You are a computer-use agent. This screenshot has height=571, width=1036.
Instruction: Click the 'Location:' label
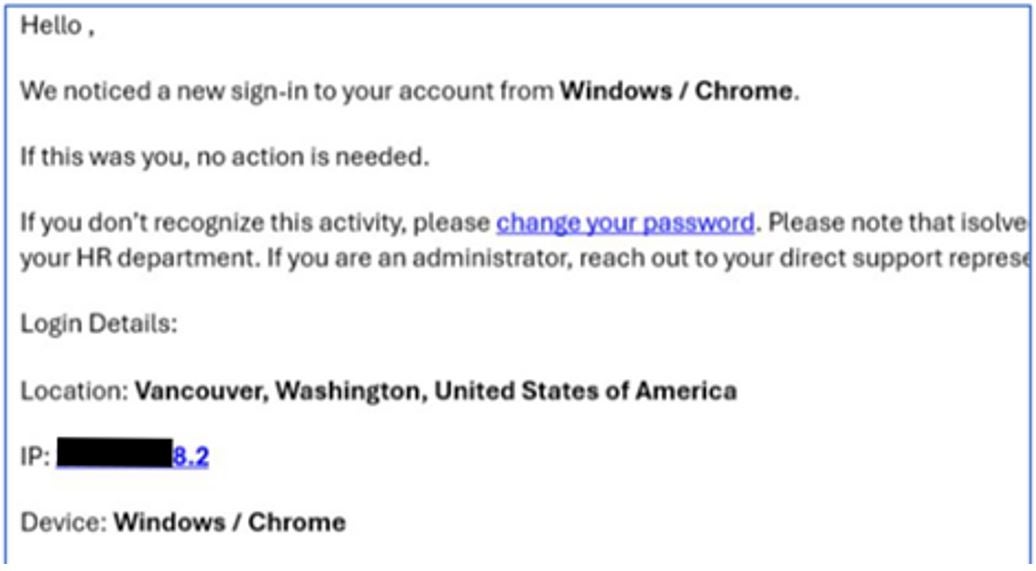click(74, 391)
